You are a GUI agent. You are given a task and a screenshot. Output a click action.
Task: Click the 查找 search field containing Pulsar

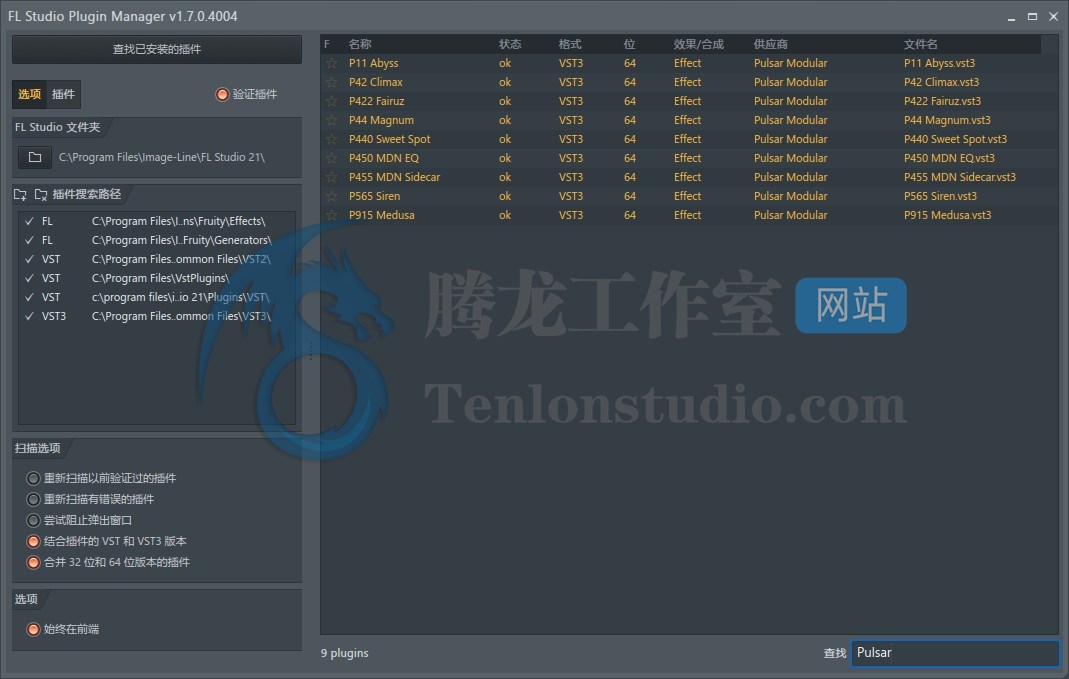coord(954,653)
